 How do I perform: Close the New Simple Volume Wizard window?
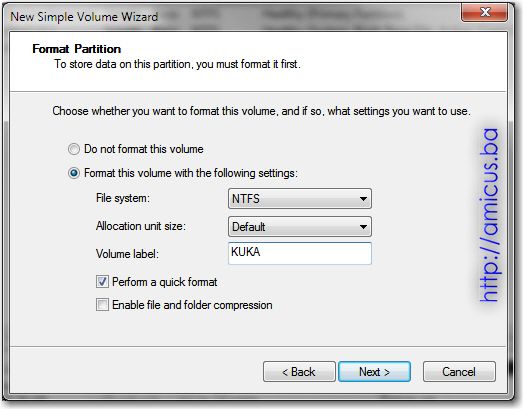[x=485, y=13]
